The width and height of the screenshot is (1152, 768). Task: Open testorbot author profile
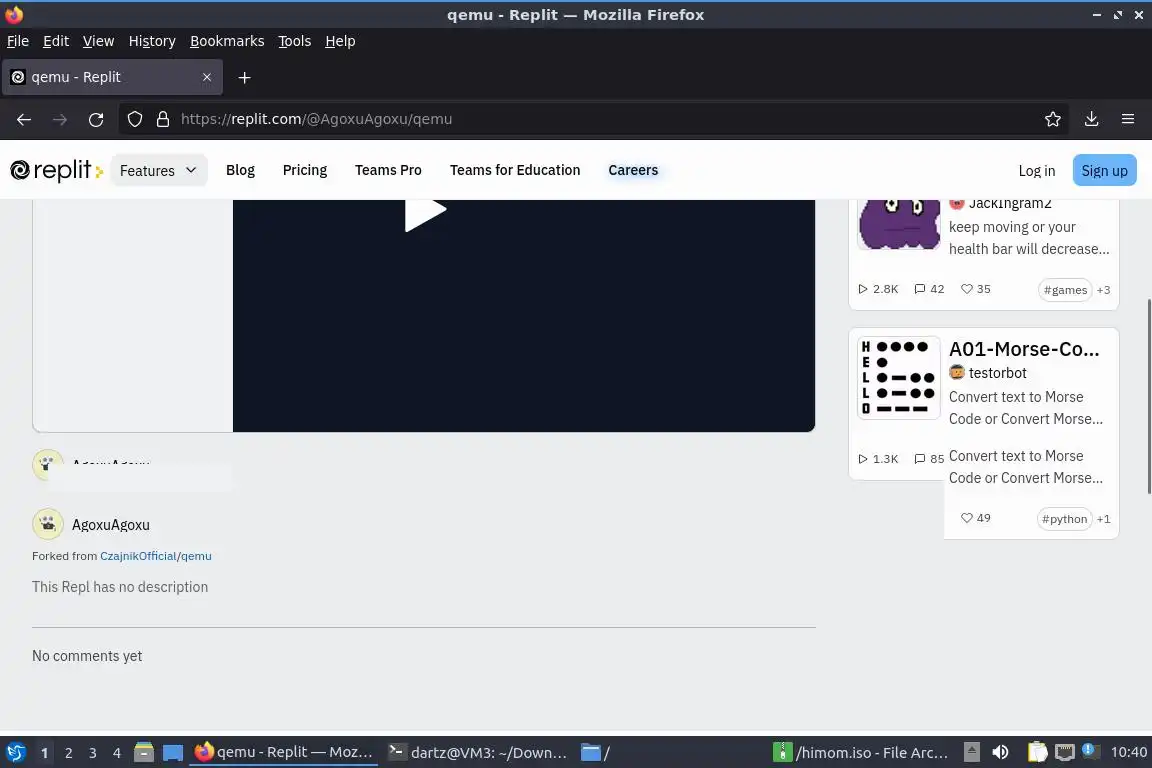pos(997,373)
